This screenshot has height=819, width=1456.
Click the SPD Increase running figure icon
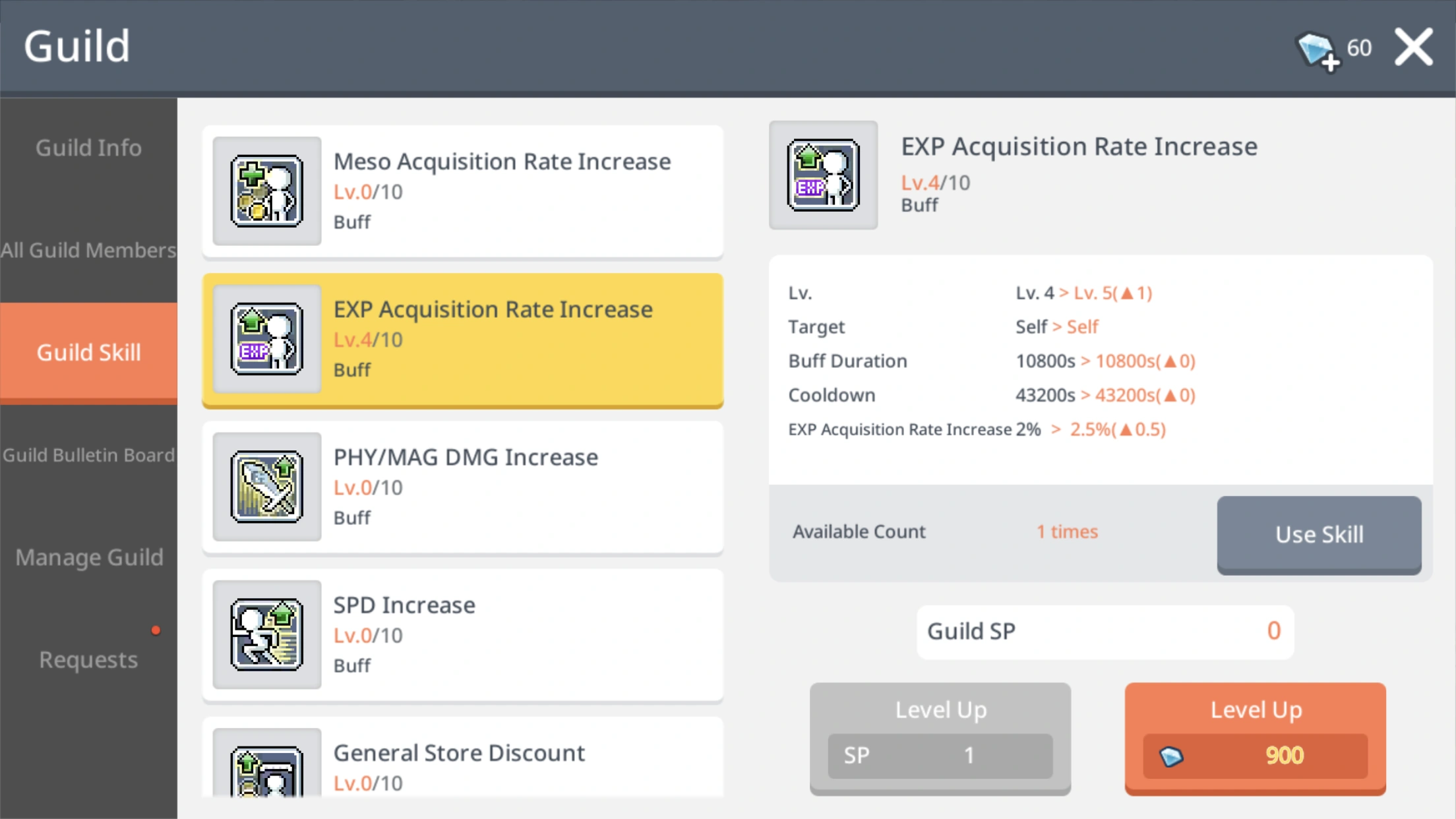coord(266,634)
